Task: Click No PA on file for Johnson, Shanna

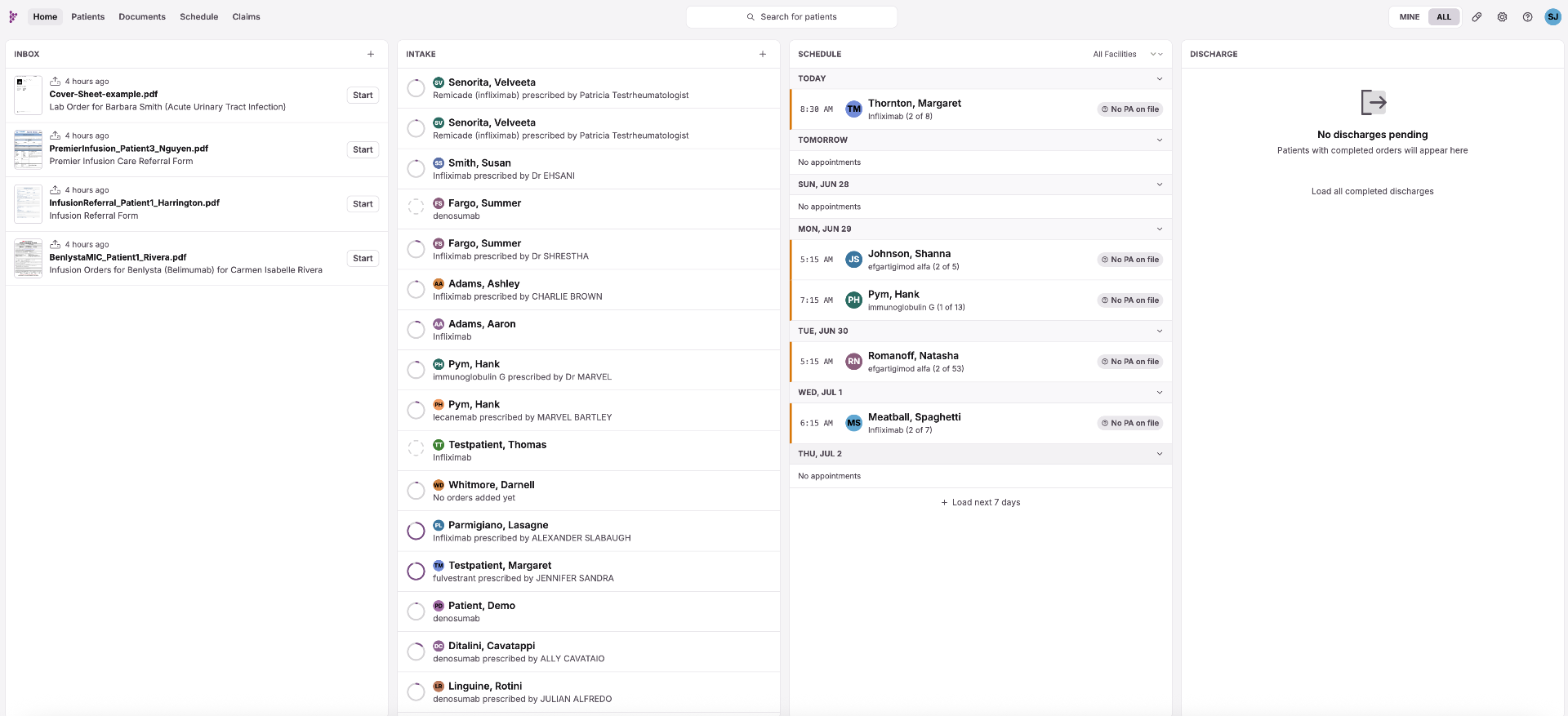Action: coord(1130,260)
